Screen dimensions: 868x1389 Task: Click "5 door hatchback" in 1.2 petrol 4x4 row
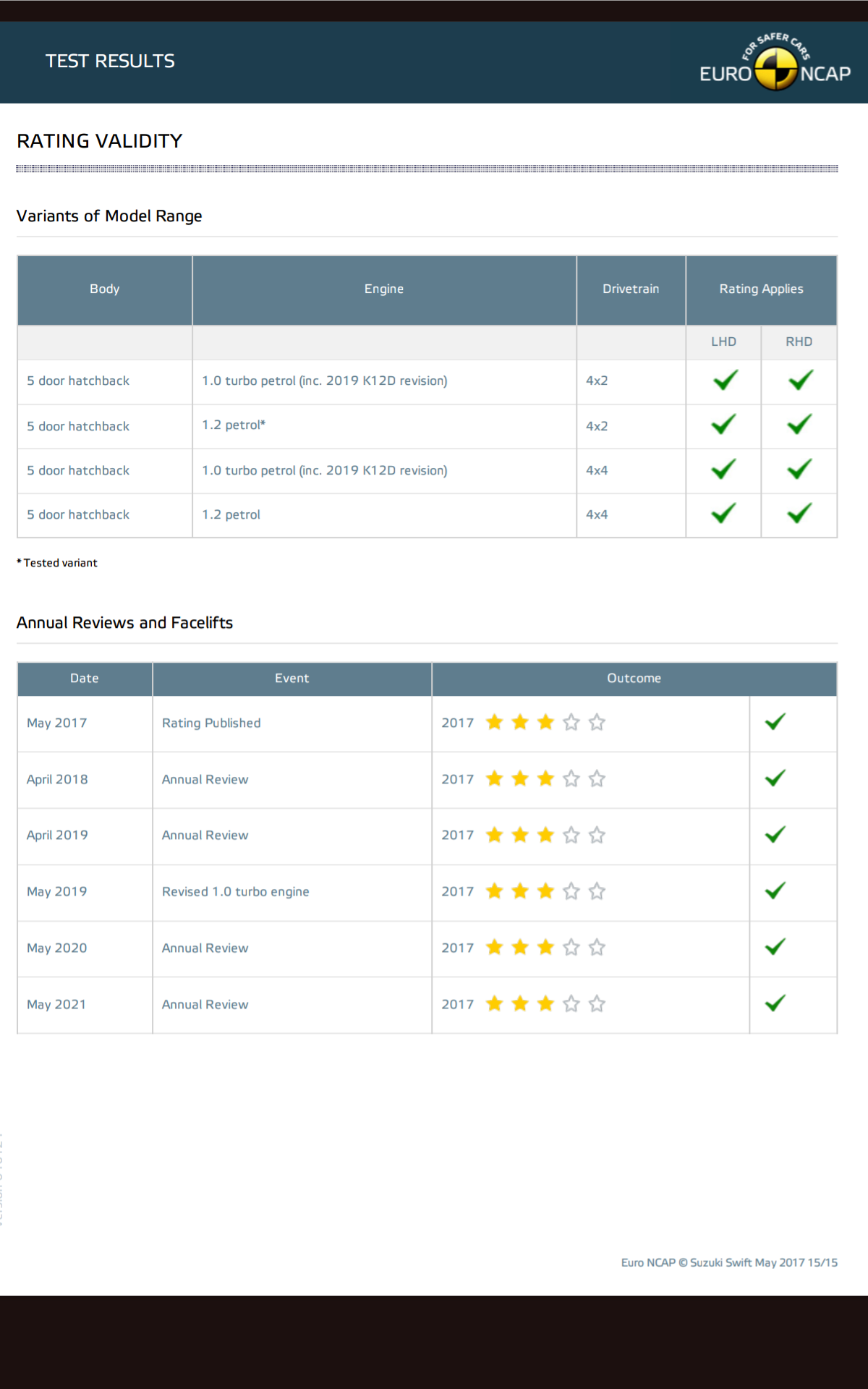(78, 515)
